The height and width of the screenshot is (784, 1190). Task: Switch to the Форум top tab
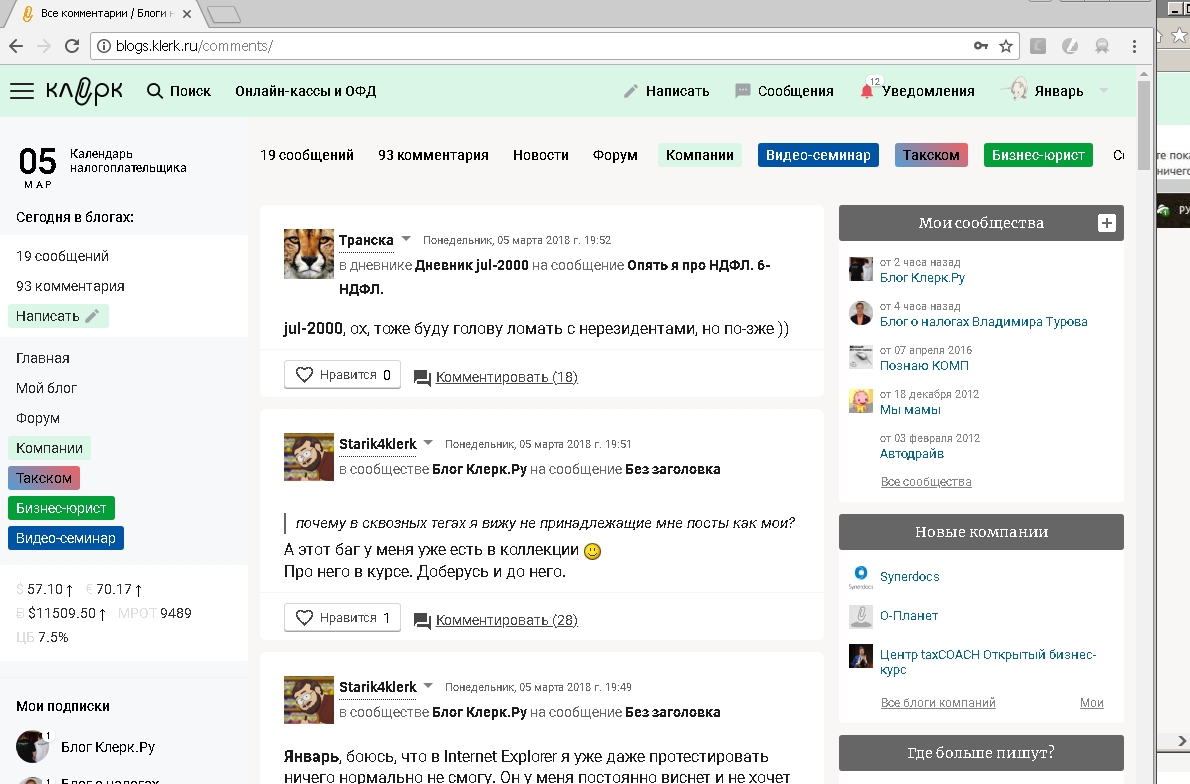[x=615, y=155]
